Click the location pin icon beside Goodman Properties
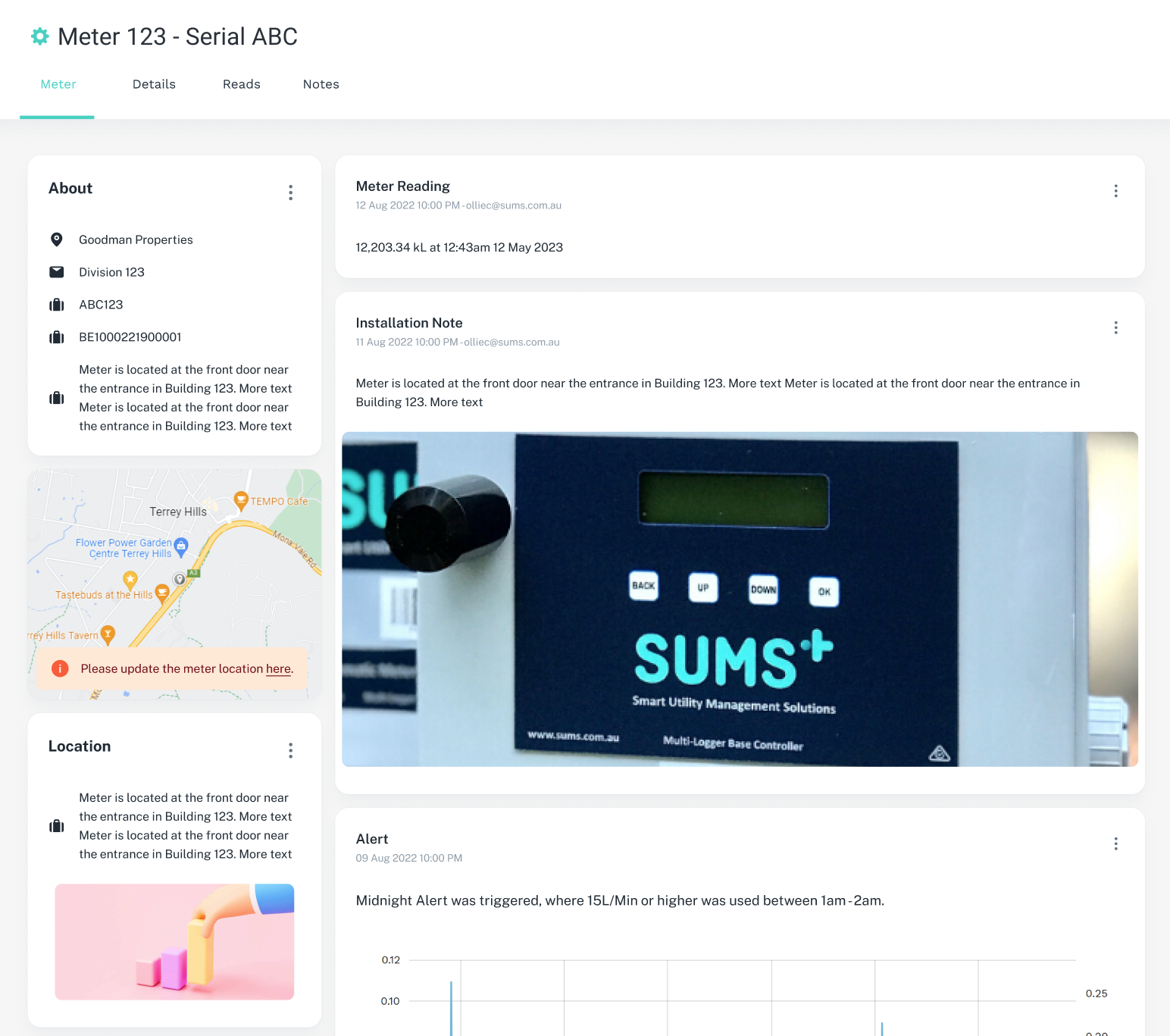Viewport: 1170px width, 1036px height. tap(56, 239)
